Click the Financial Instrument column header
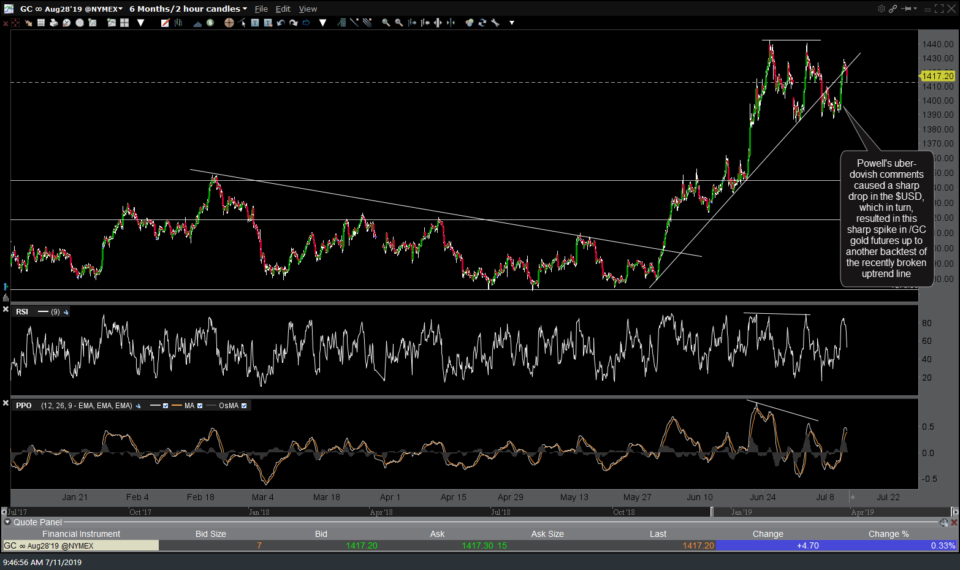The width and height of the screenshot is (960, 570). (x=81, y=534)
